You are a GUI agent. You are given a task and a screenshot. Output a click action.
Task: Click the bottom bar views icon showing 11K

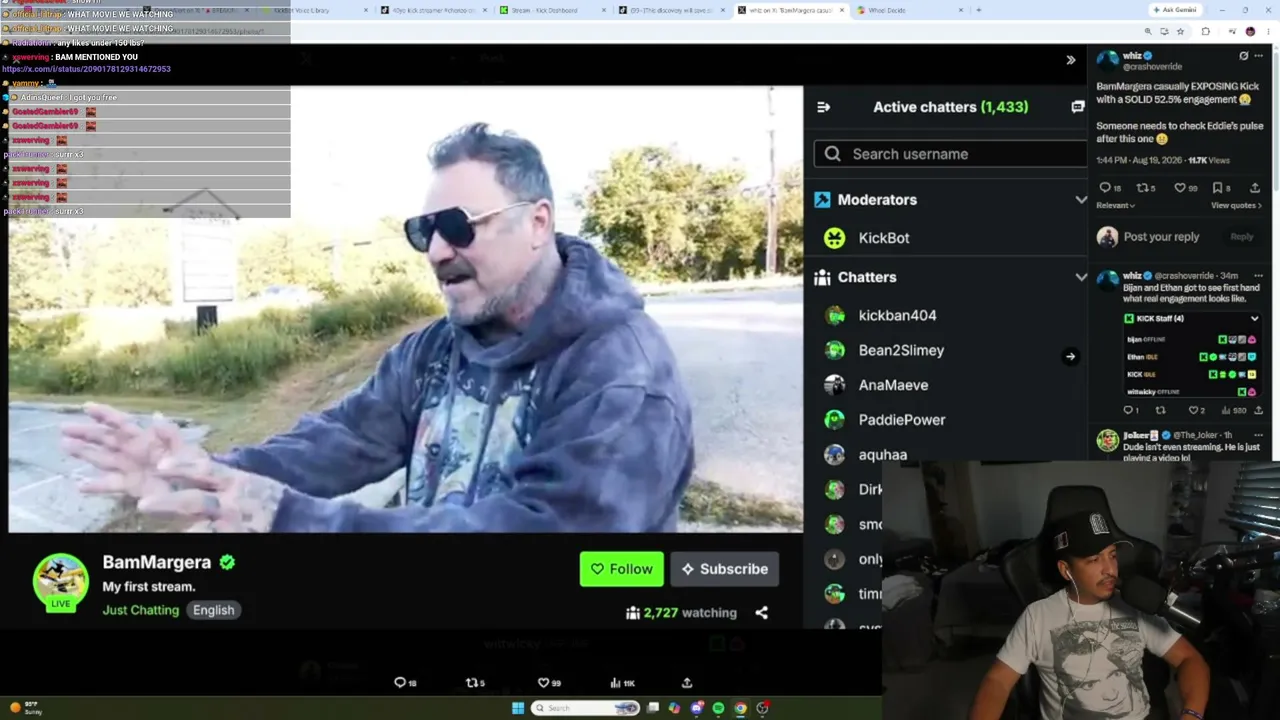click(x=615, y=683)
